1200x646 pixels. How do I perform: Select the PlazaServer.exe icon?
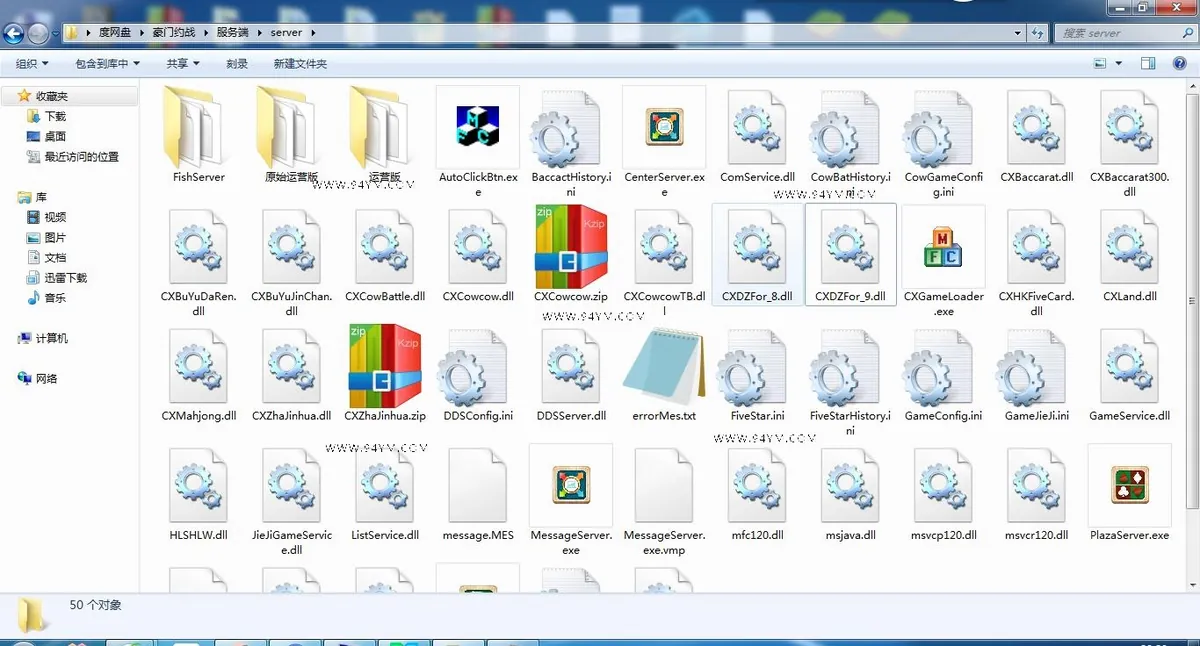click(x=1129, y=484)
